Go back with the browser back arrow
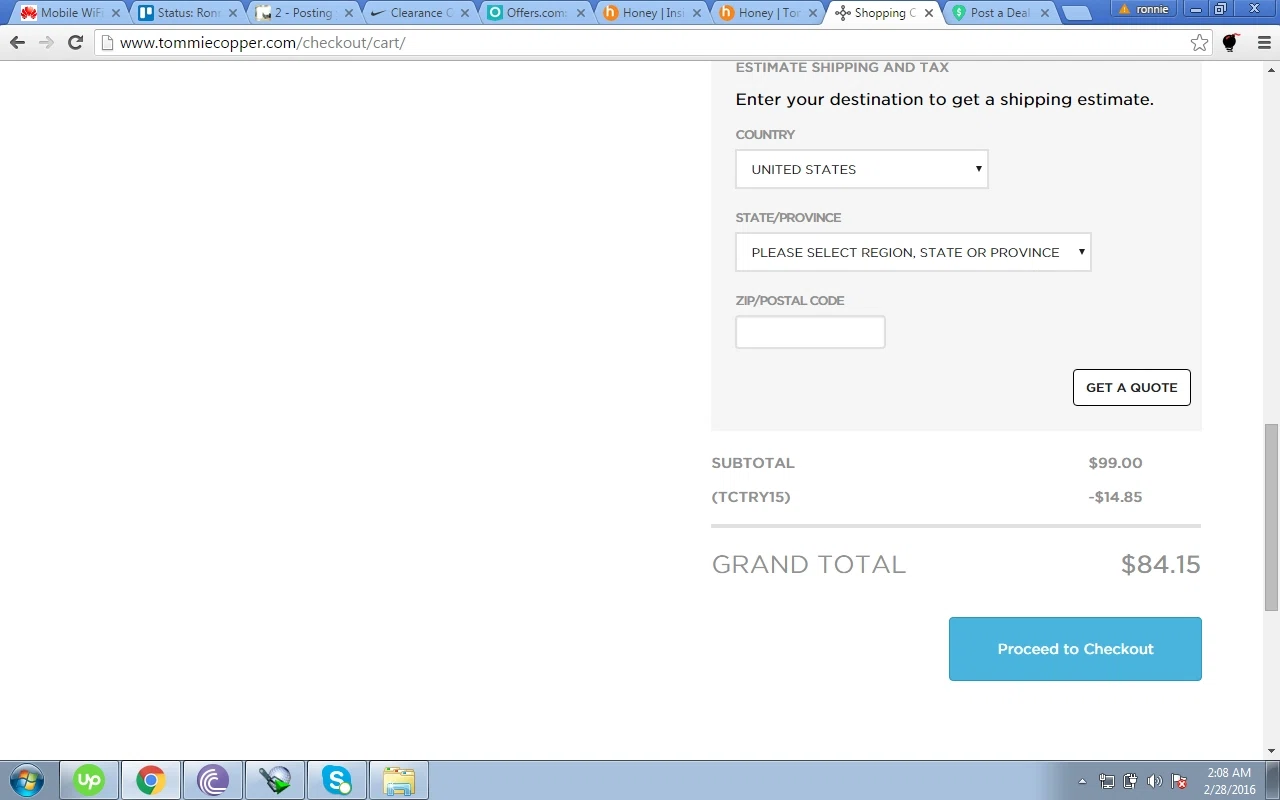The width and height of the screenshot is (1280, 800). 17,43
